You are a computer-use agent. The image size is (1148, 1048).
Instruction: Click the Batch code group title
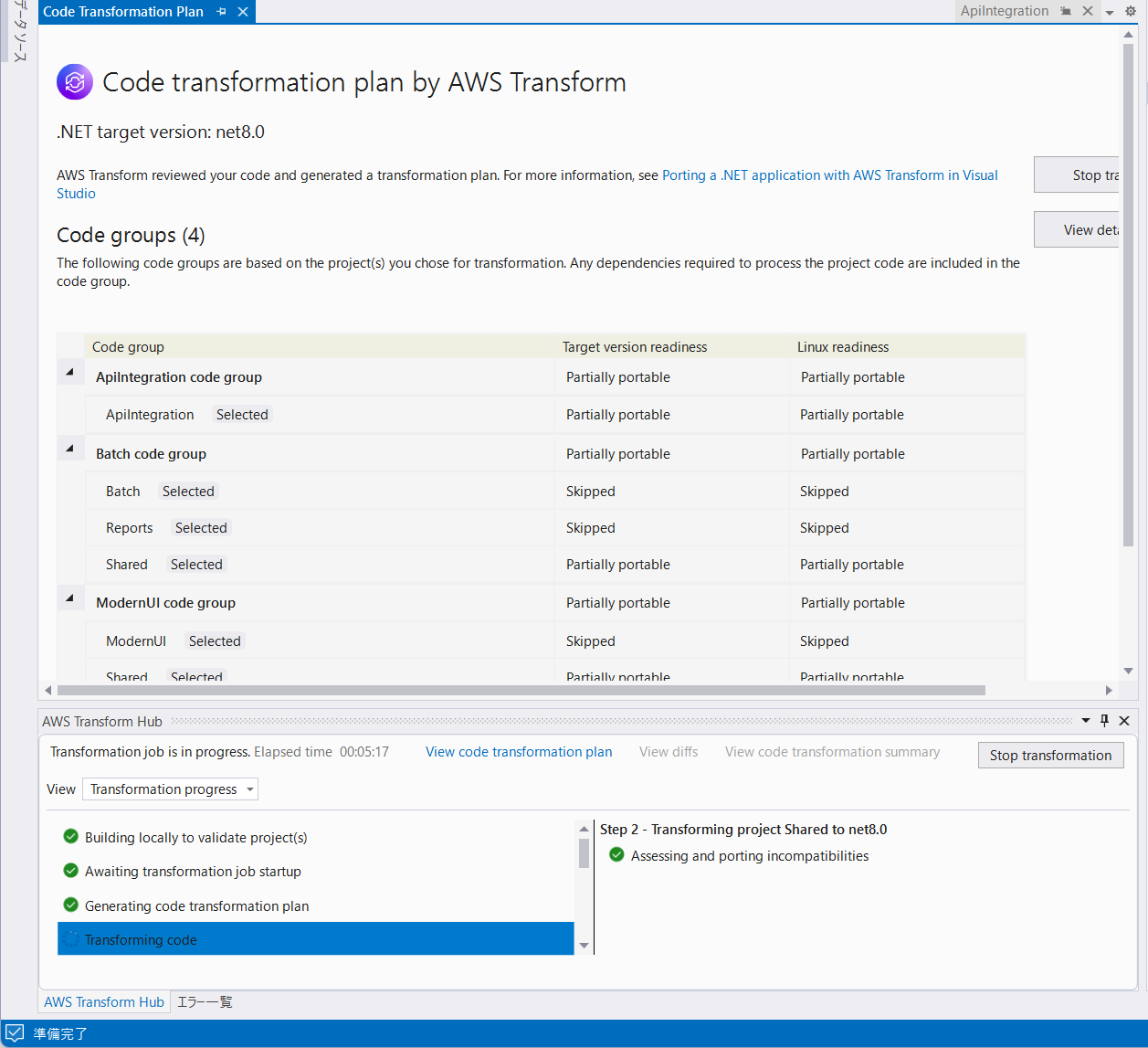151,454
